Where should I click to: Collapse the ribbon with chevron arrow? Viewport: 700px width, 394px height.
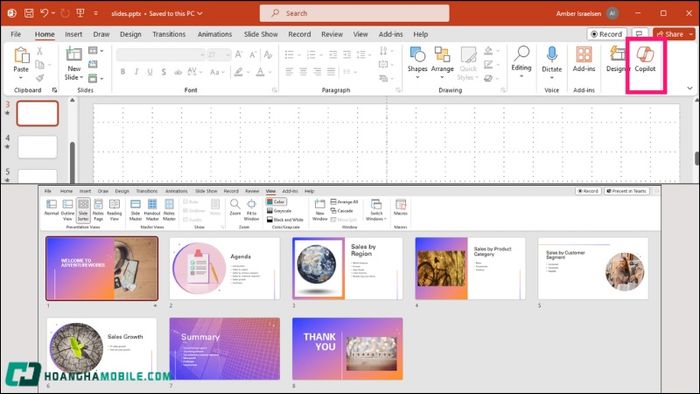coord(690,88)
